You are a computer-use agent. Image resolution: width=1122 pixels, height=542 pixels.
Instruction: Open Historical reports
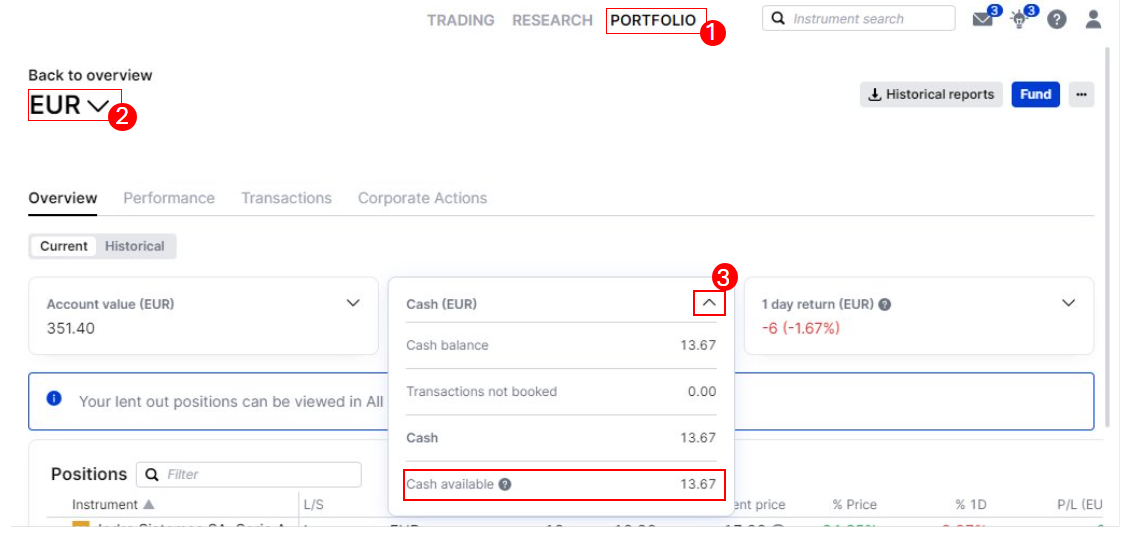tap(931, 94)
